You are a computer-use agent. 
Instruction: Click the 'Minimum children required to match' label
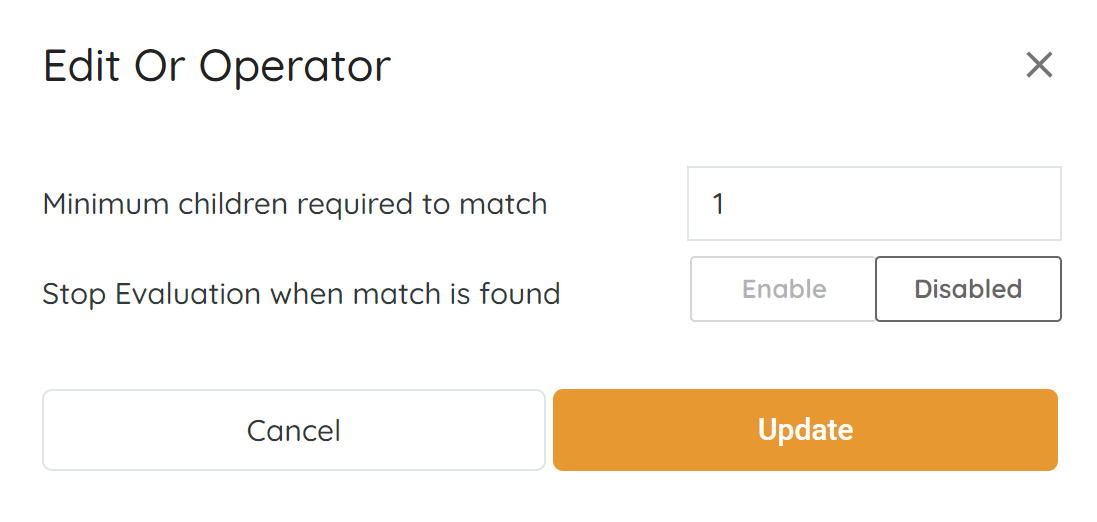point(295,205)
